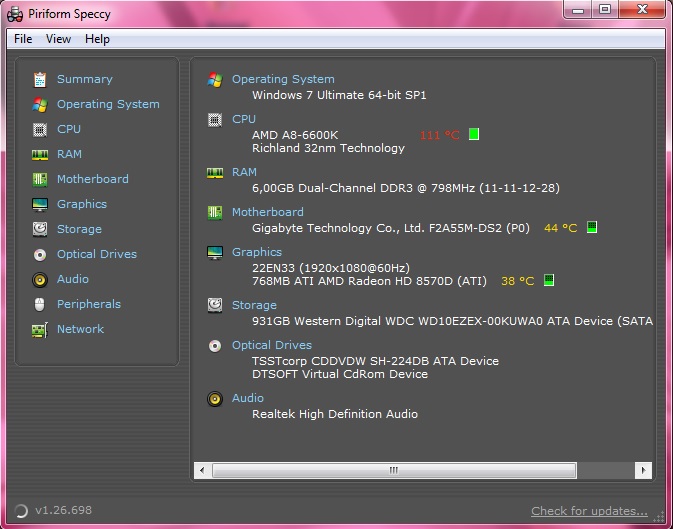Click the Graphics monitor icon in summary pane
This screenshot has height=529, width=673.
pyautogui.click(x=215, y=252)
